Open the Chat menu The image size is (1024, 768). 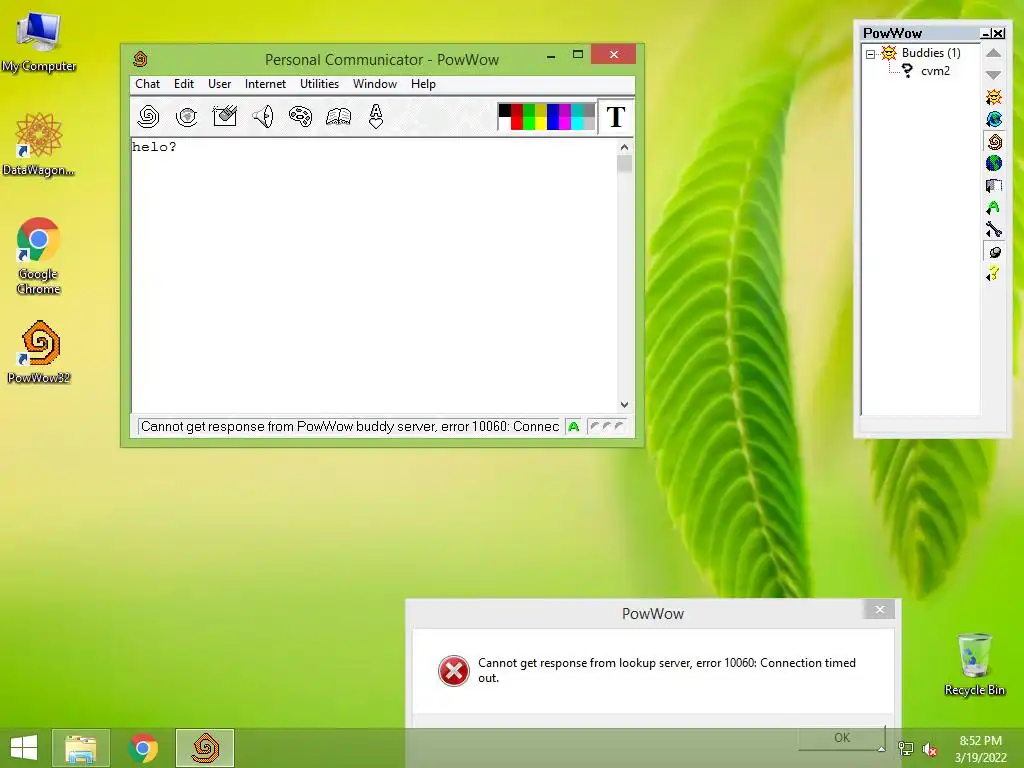[x=148, y=84]
